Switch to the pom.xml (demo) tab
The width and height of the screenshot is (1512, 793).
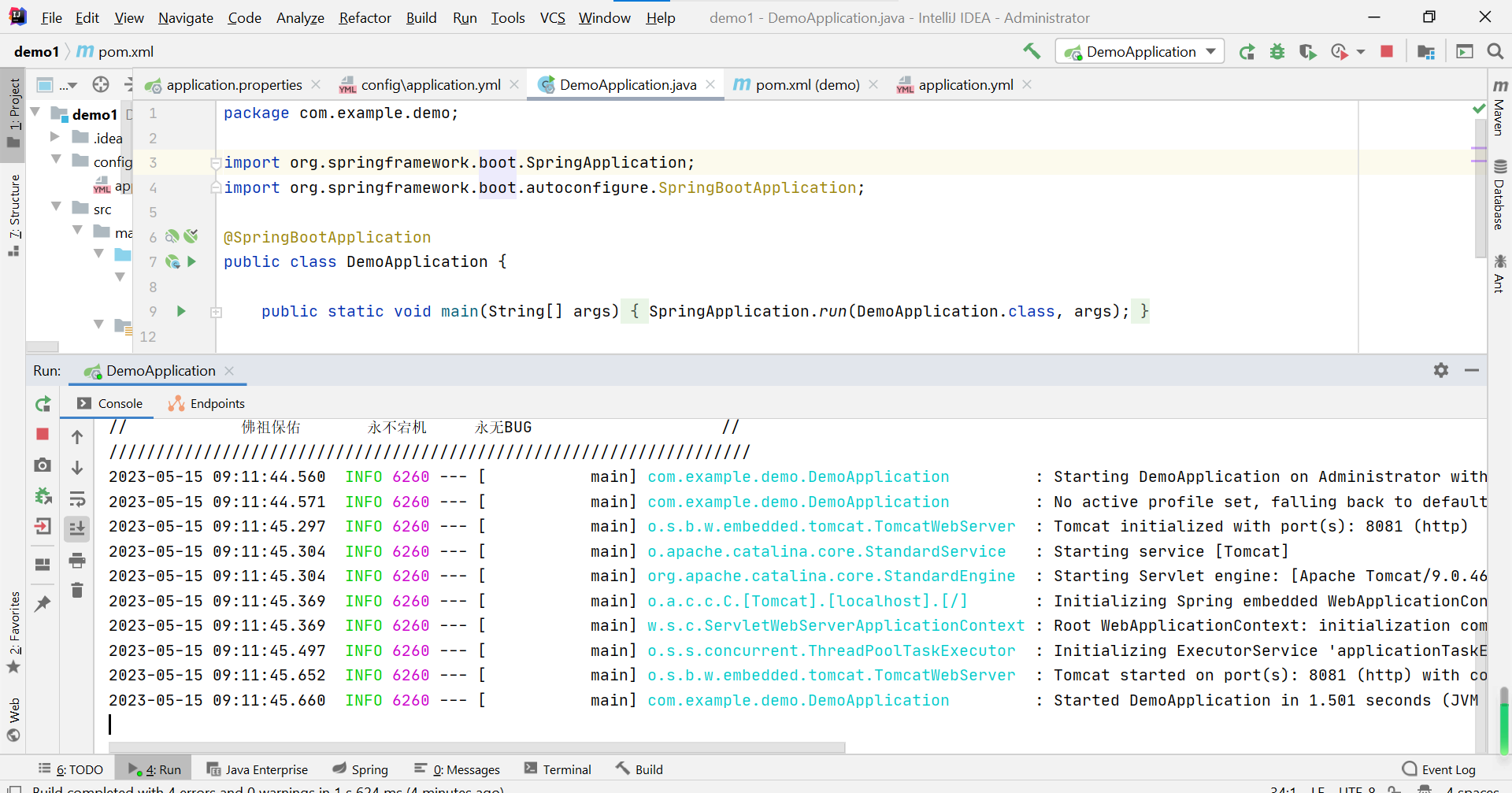[806, 84]
